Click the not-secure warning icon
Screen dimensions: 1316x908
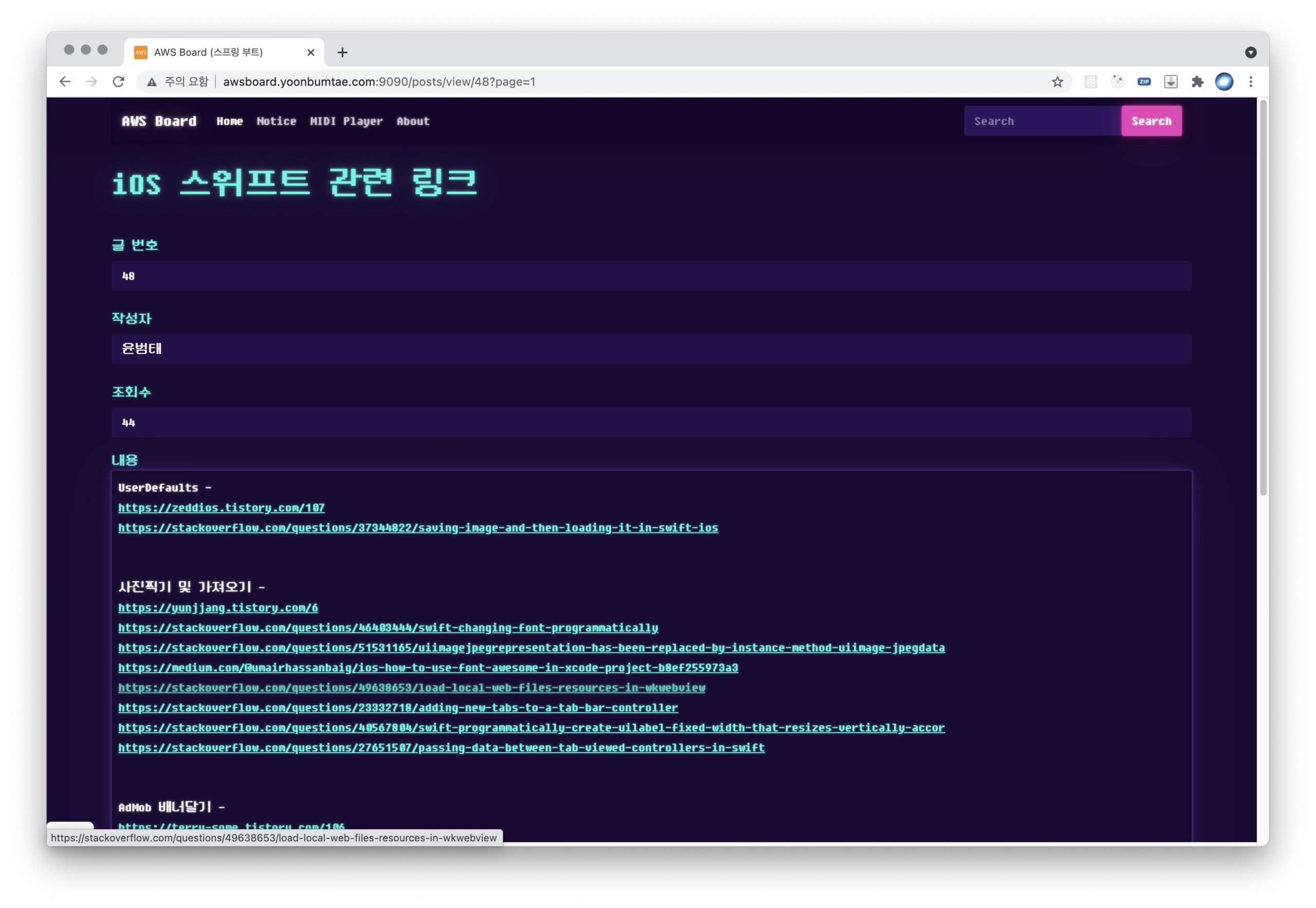tap(152, 81)
